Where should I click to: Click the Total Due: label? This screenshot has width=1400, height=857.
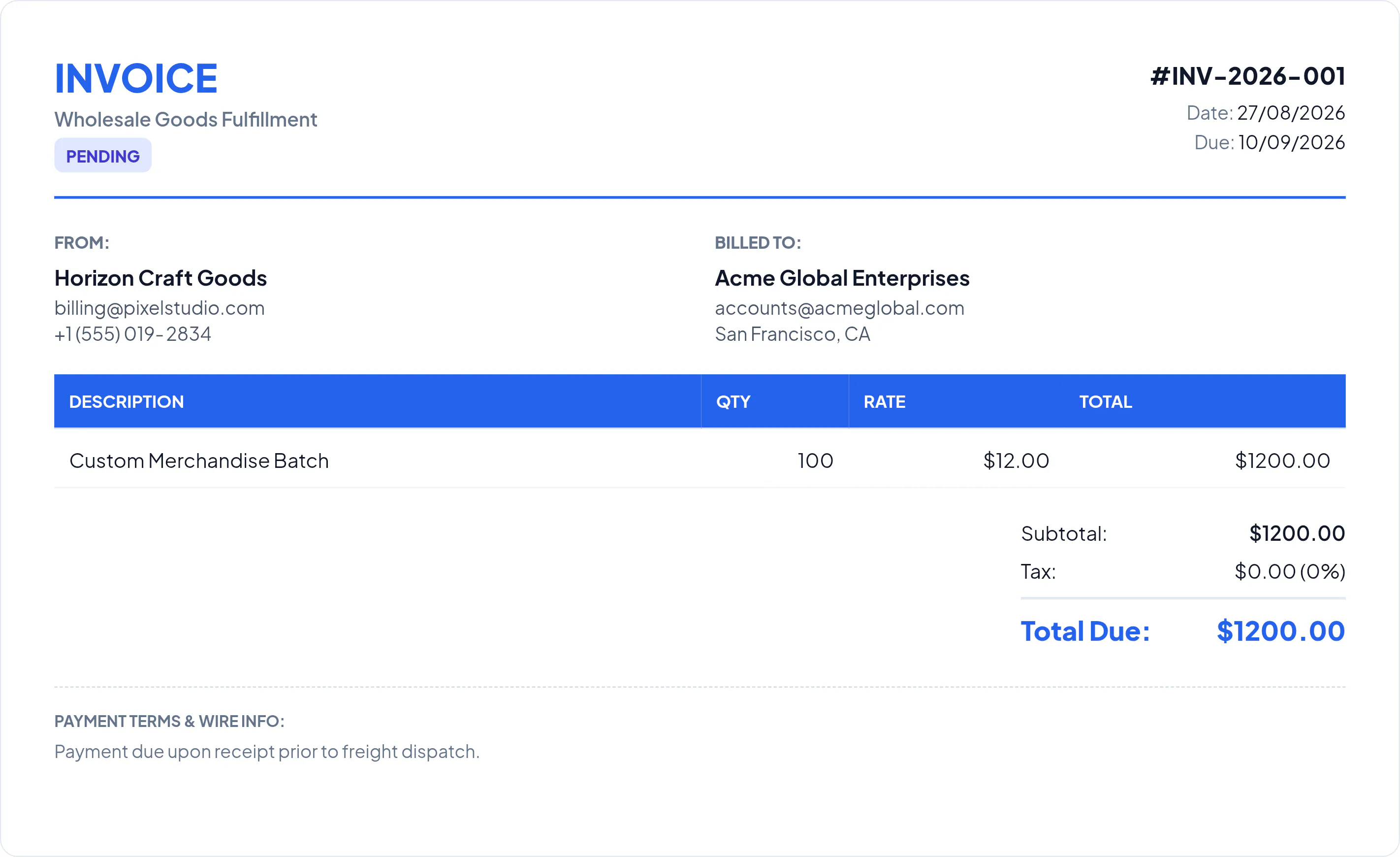pyautogui.click(x=1085, y=631)
